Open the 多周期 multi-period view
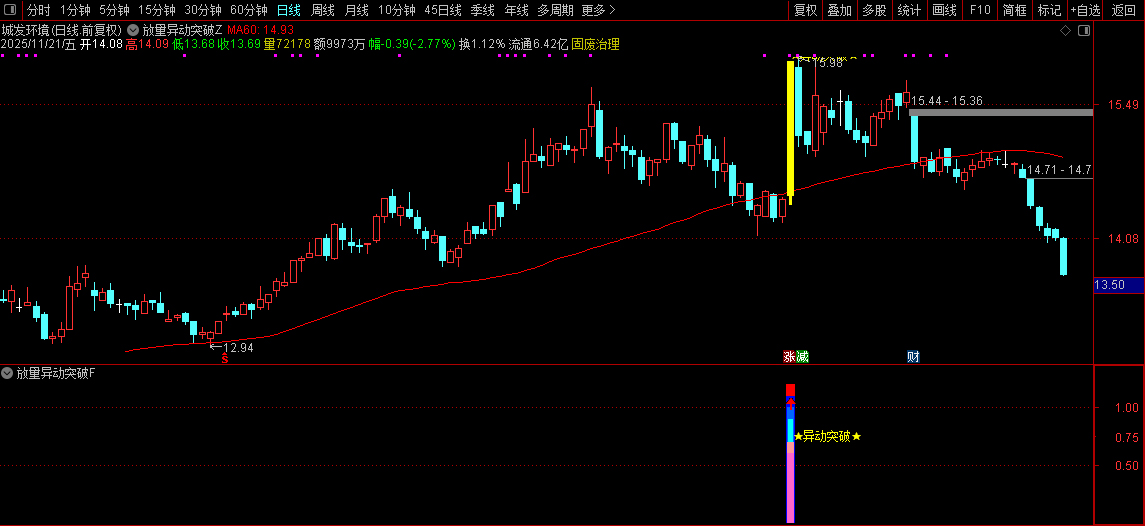1145x526 pixels. 555,10
